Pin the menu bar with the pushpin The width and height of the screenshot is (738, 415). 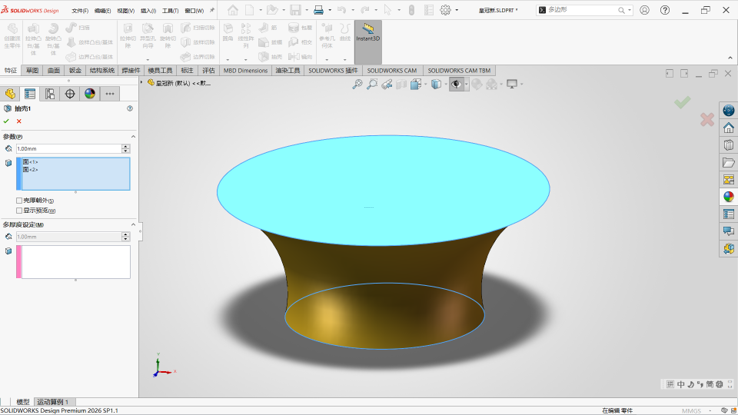click(x=212, y=10)
